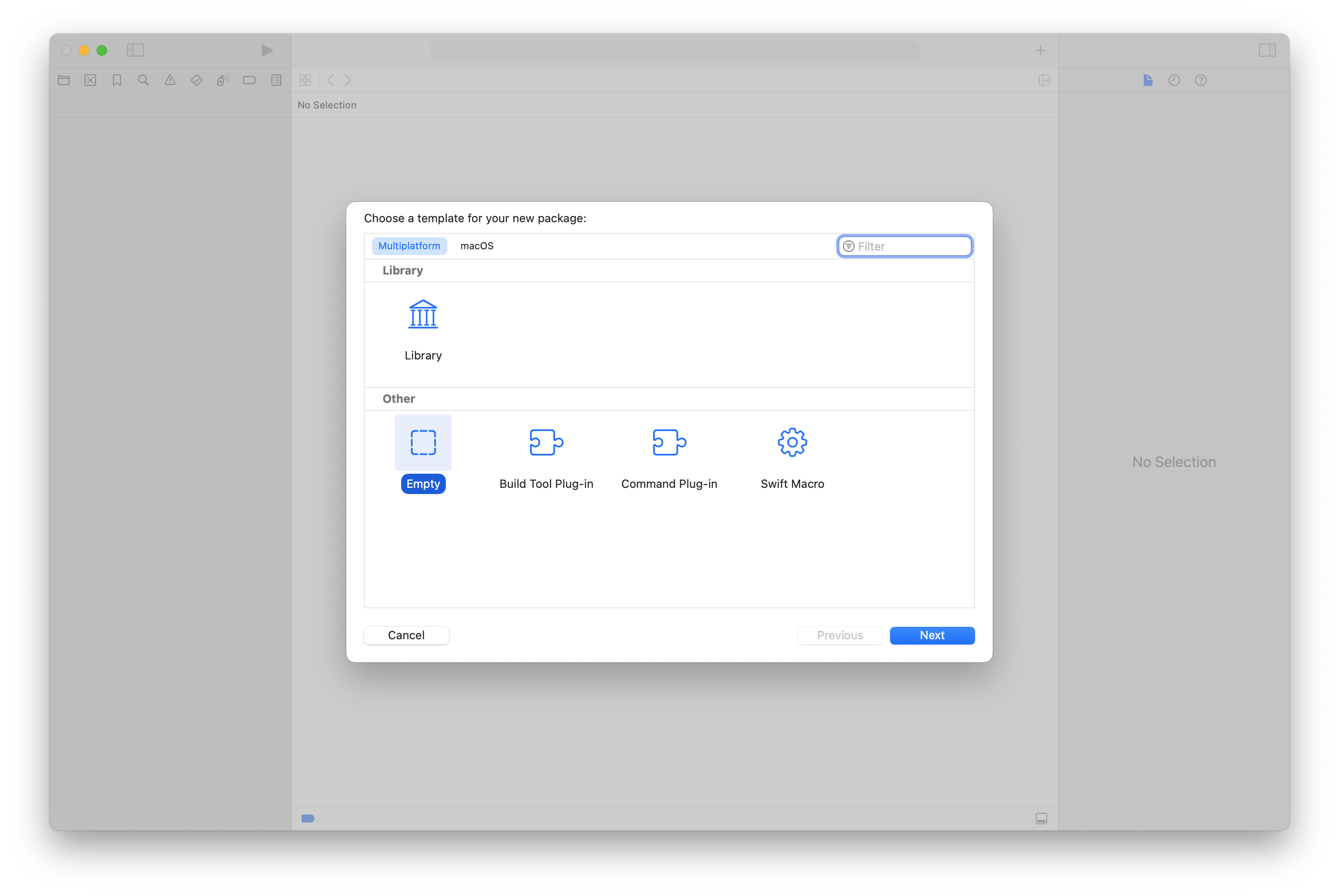Open the filter options icon
The width and height of the screenshot is (1339, 896).
pyautogui.click(x=849, y=246)
